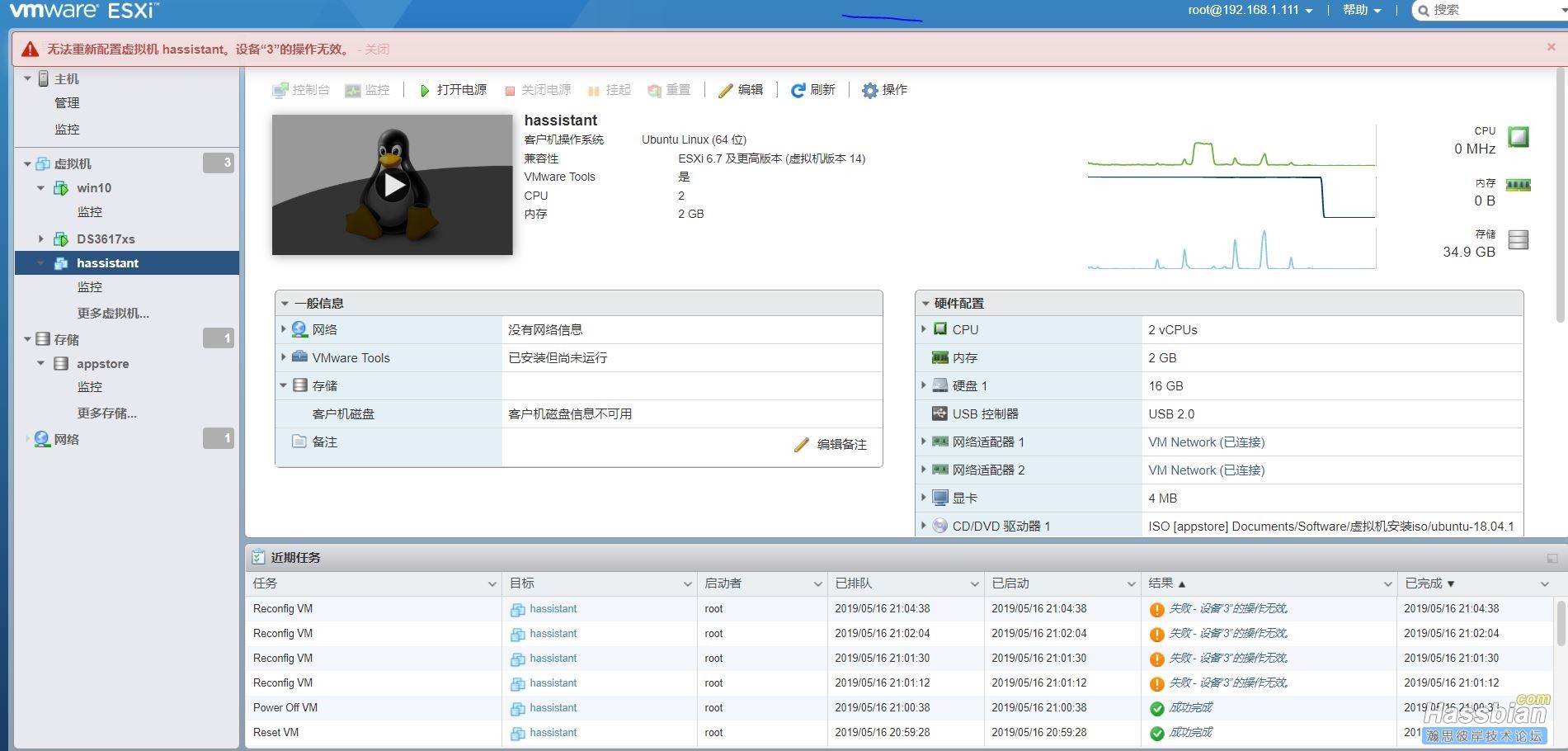1568x751 pixels.
Task: Select 主机 host in navigator
Action: tap(66, 78)
